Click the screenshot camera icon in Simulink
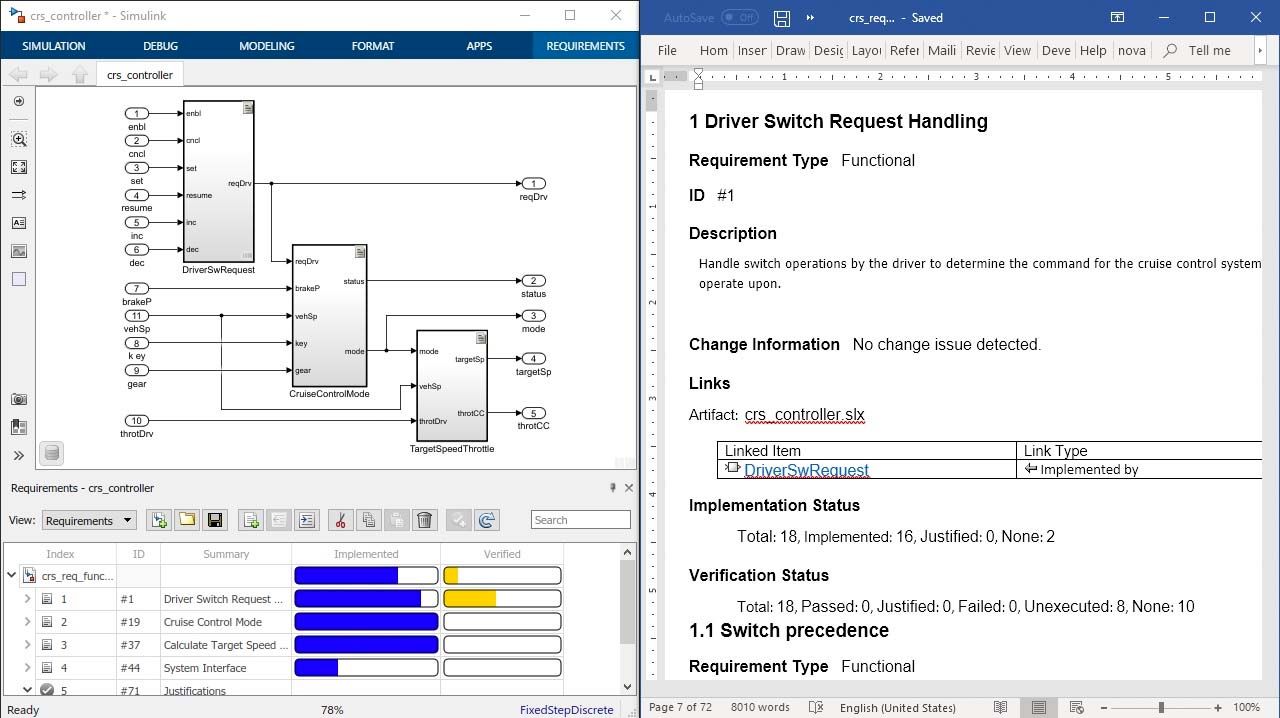The height and width of the screenshot is (718, 1280). (18, 400)
